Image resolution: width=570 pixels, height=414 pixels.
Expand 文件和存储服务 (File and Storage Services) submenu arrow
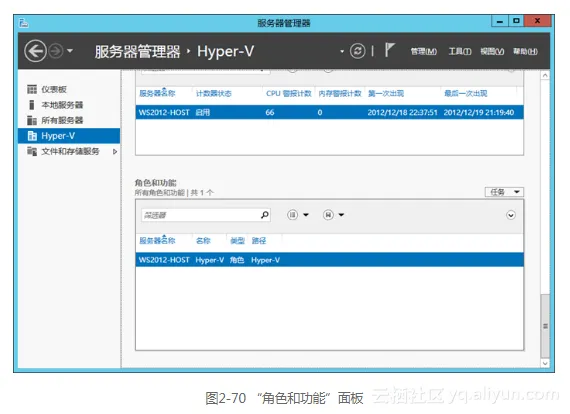[x=115, y=152]
